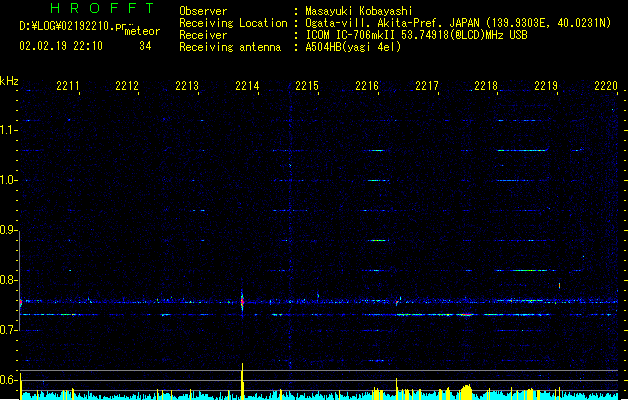
Task: Click the 2215 time axis marker
Action: click(x=307, y=86)
